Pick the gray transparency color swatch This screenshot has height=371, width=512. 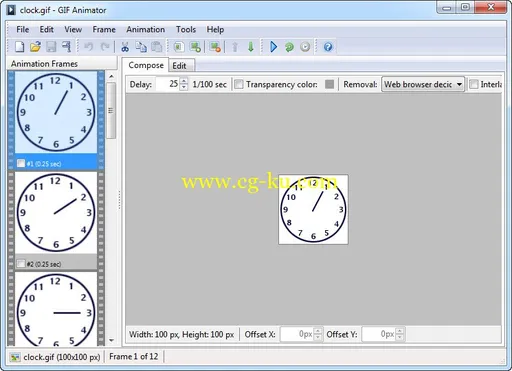coord(329,84)
